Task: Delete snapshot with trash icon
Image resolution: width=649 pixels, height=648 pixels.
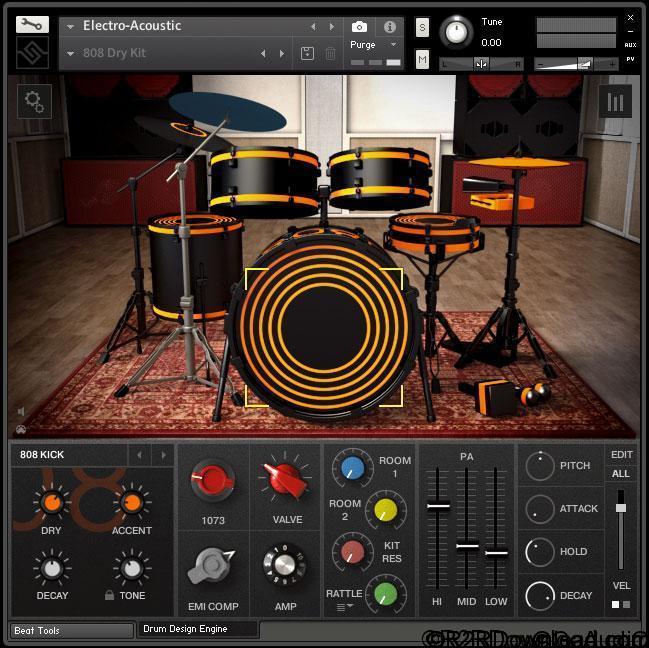Action: [330, 53]
